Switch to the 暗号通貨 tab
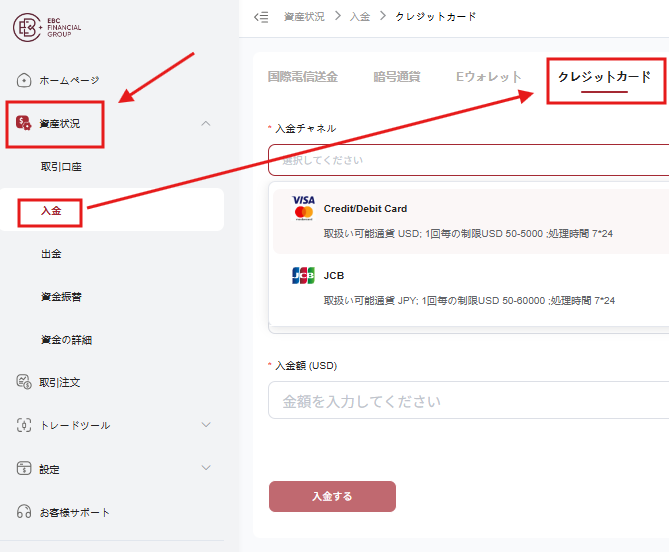Viewport: 669px width, 552px height. [x=397, y=77]
